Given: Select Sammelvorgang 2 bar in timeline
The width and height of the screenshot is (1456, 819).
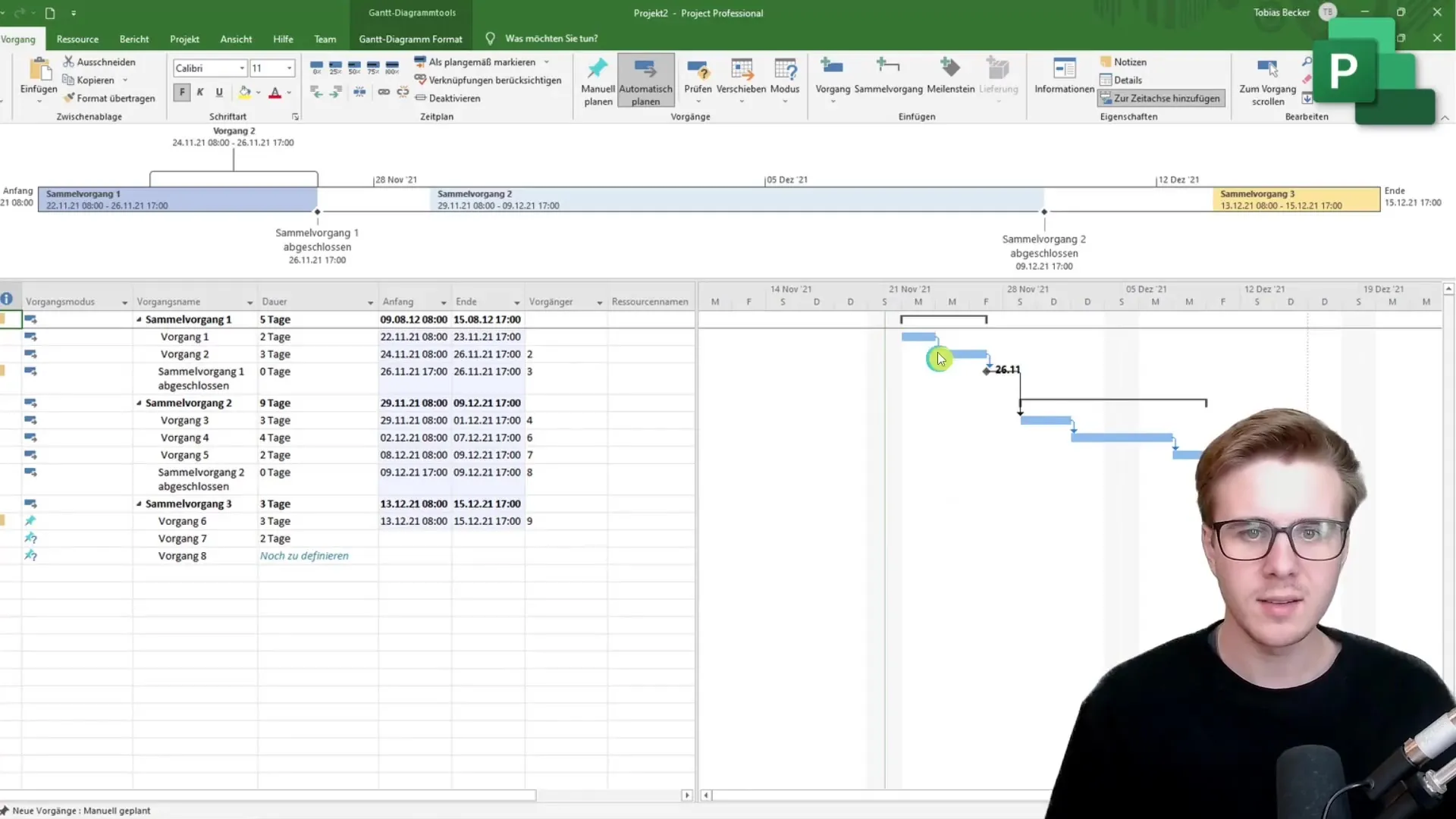Looking at the screenshot, I should pos(737,199).
